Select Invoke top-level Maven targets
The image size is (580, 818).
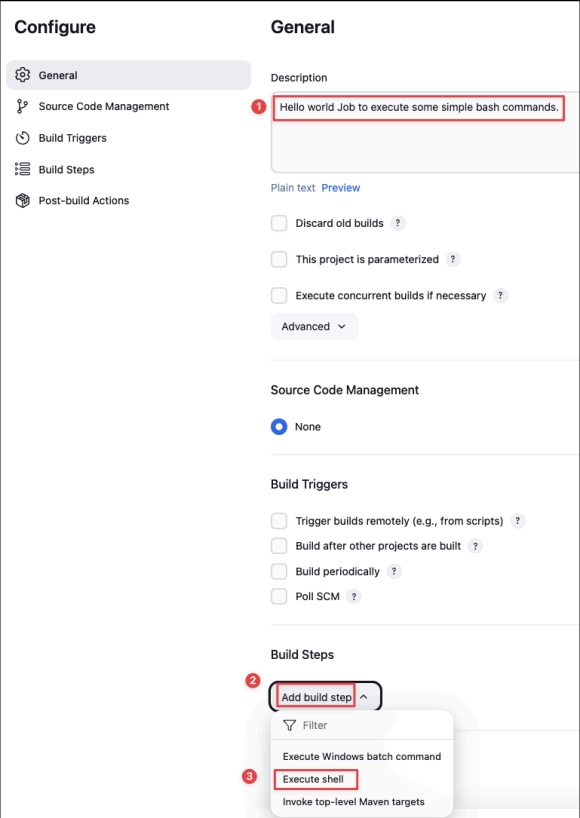coord(353,802)
